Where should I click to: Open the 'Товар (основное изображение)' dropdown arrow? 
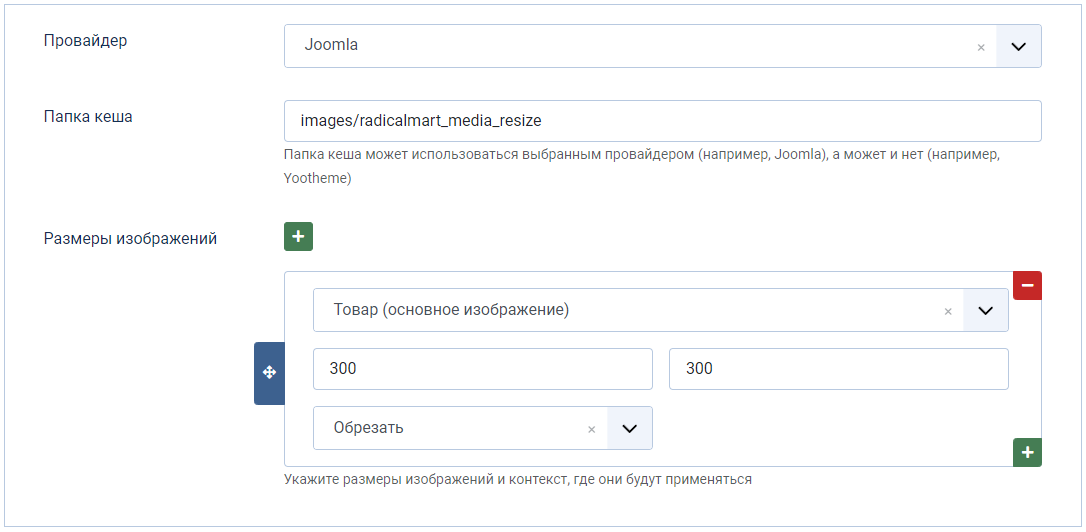pos(985,311)
